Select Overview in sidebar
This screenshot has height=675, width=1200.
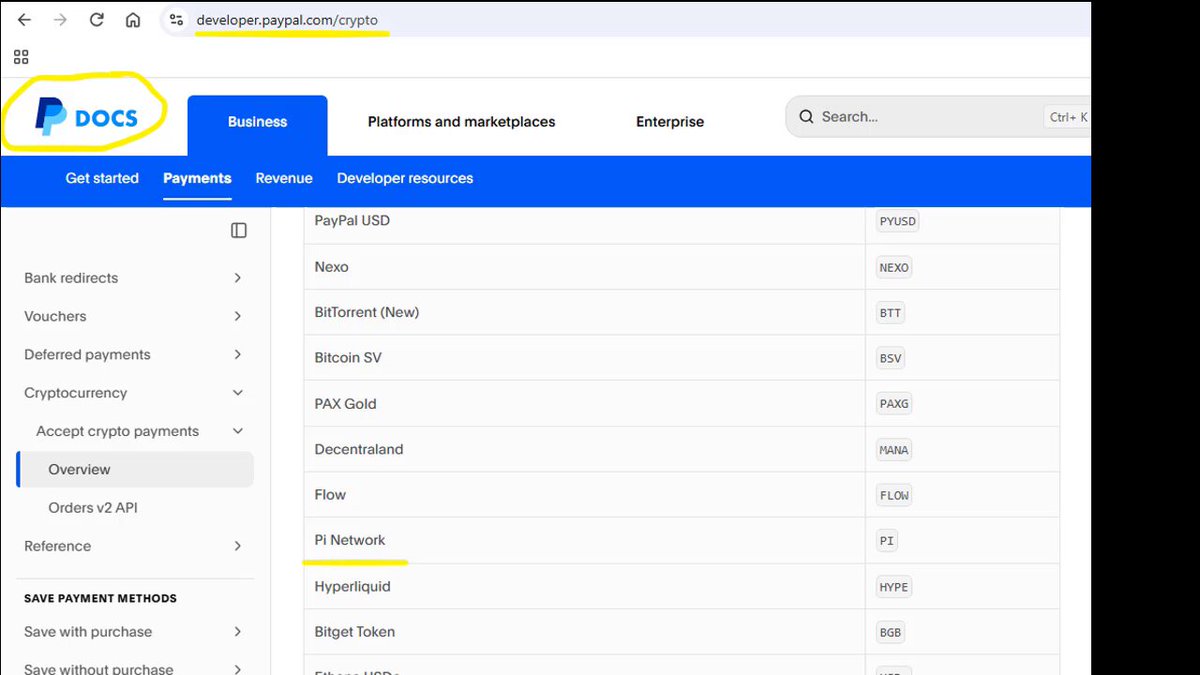point(135,469)
